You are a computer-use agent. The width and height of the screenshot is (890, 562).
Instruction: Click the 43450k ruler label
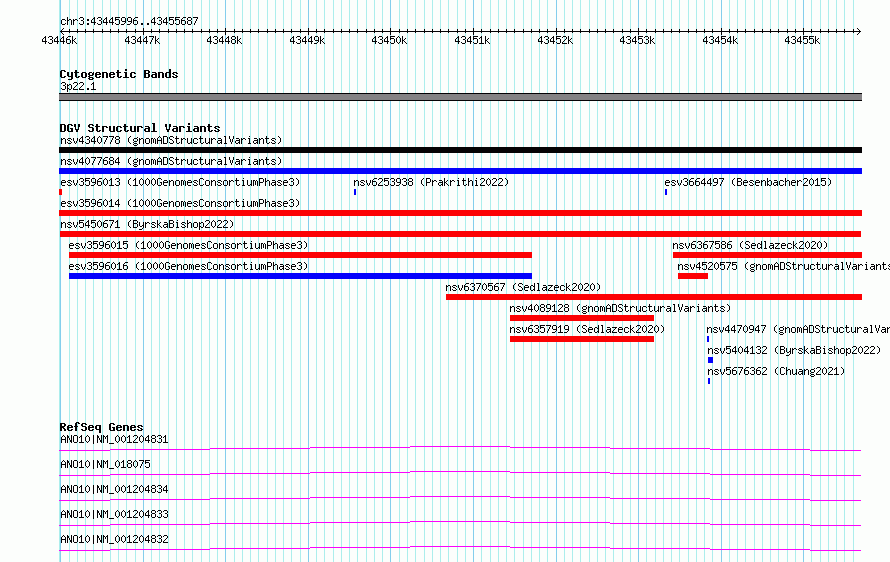coord(389,40)
